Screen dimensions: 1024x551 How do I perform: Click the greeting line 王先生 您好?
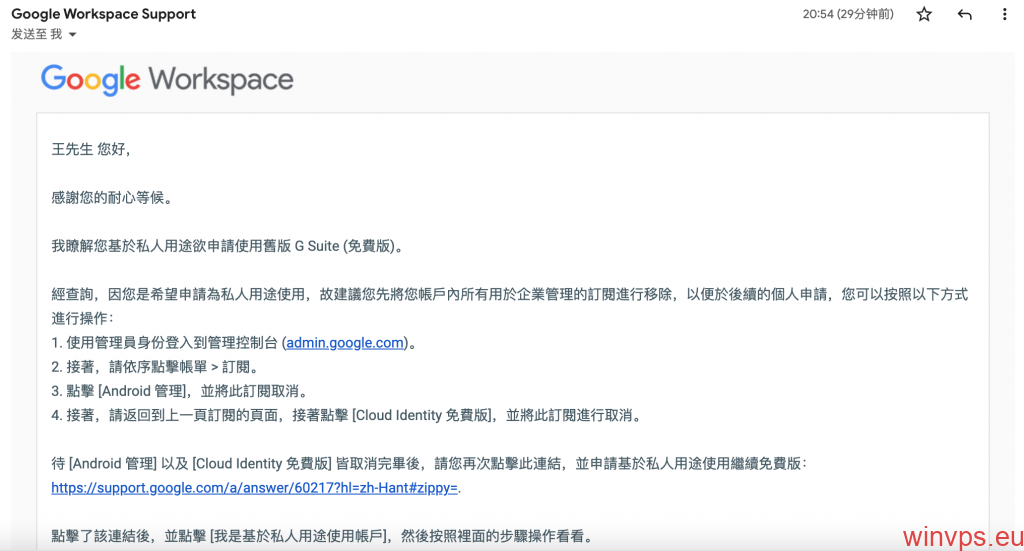[x=91, y=150]
